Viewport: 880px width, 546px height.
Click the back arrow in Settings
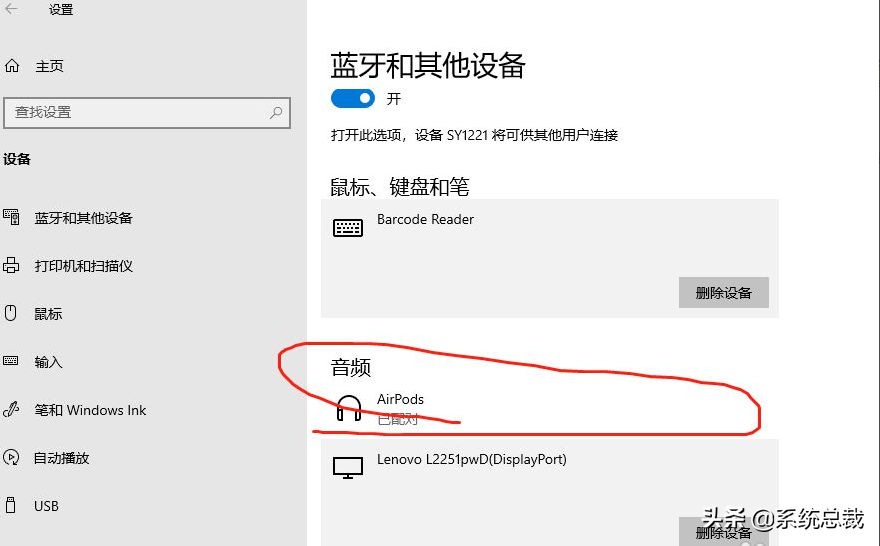(12, 9)
